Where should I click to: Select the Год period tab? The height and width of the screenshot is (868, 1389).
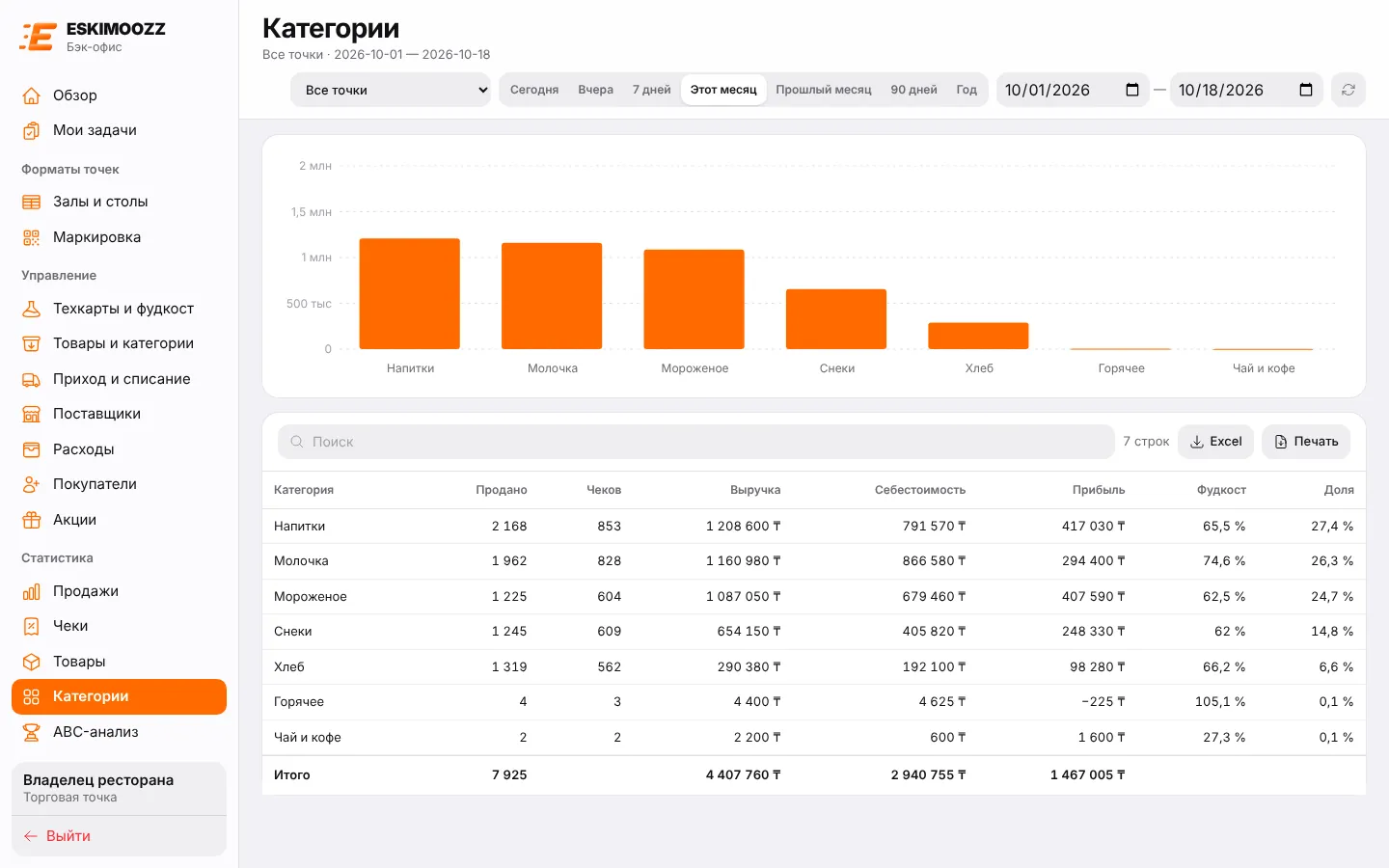[967, 90]
